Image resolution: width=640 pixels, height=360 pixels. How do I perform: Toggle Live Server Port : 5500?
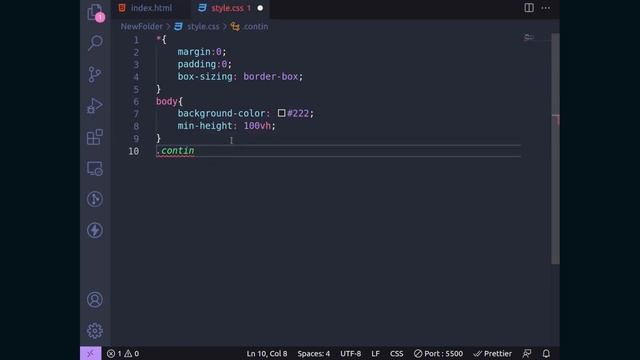[438, 353]
